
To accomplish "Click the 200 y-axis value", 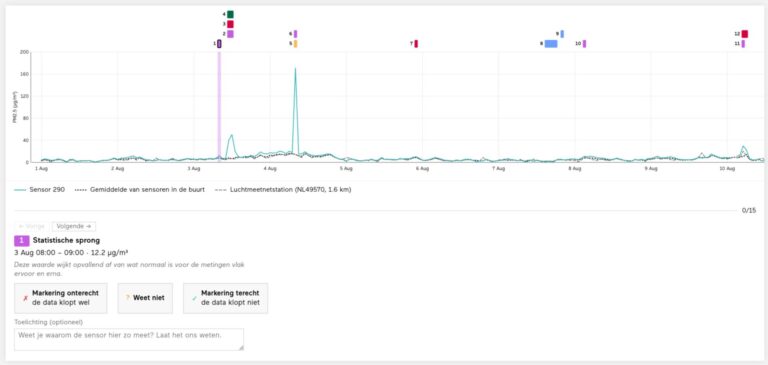I will click(x=25, y=52).
